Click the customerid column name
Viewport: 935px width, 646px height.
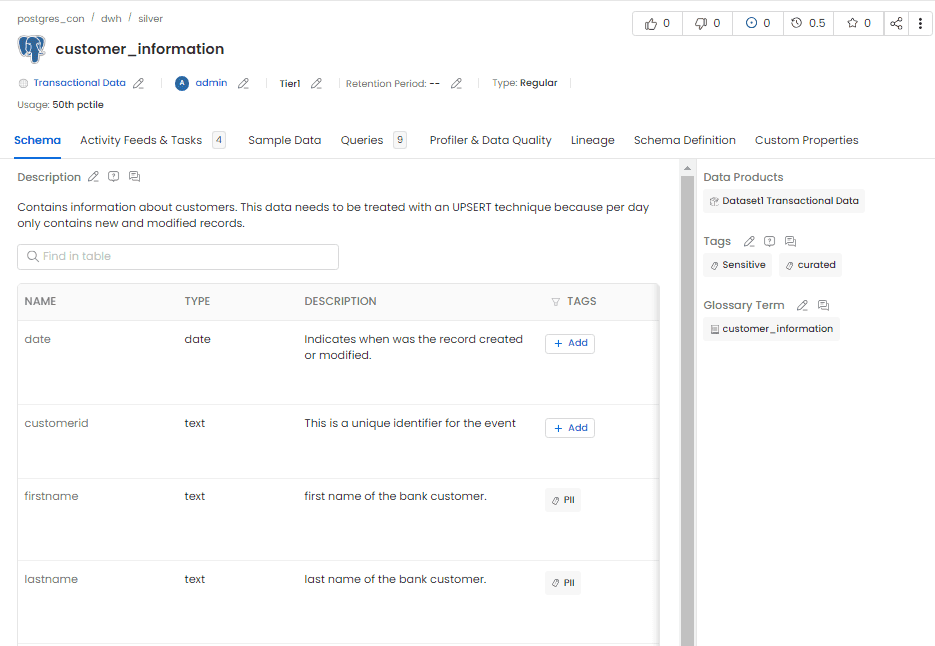[x=56, y=423]
